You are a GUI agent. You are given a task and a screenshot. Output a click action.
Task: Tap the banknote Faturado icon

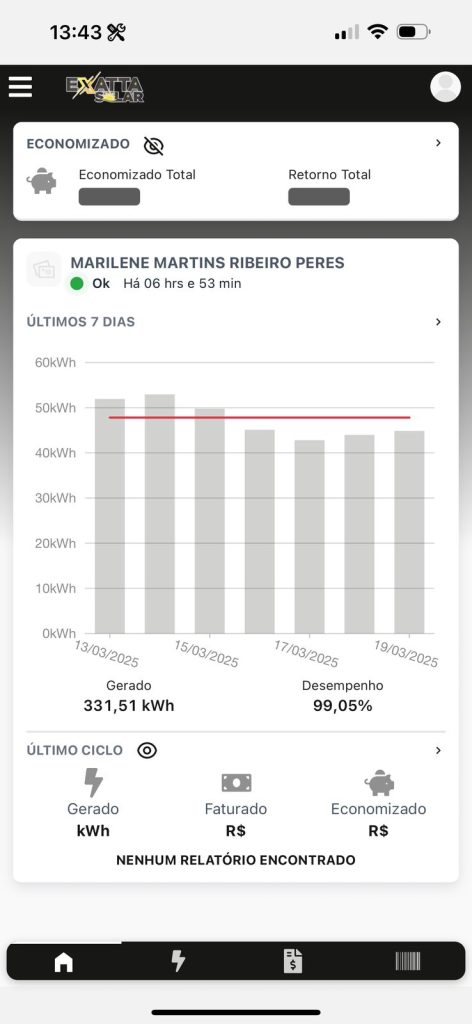[x=236, y=782]
